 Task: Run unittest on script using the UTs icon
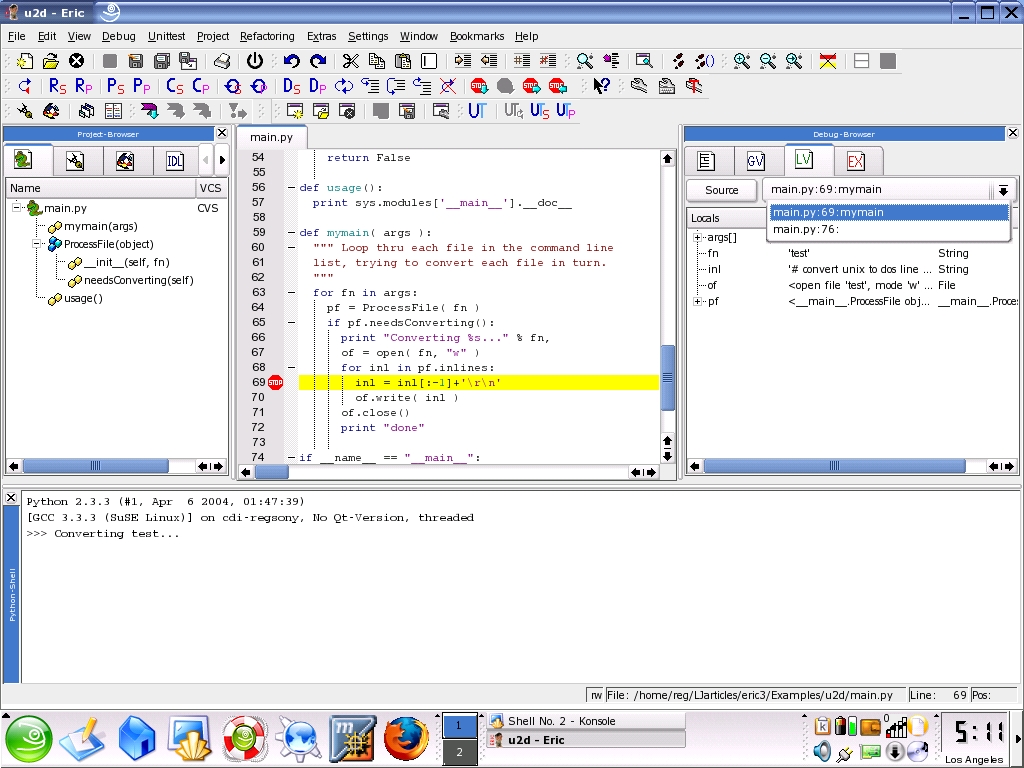tap(537, 110)
